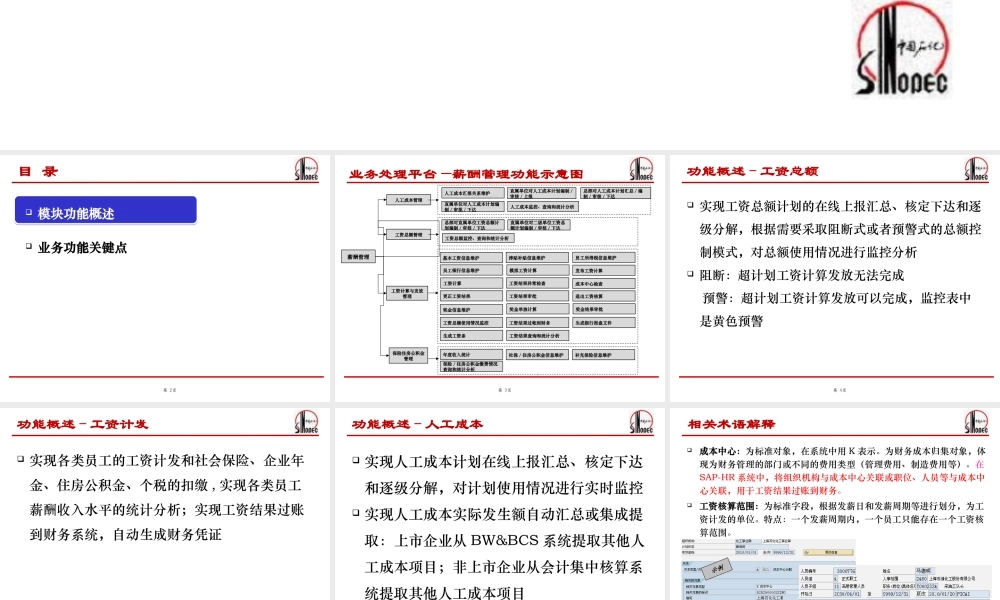This screenshot has height=600, width=1000.
Task: Click the 示例 stamp on the SAP screenshot
Action: [x=718, y=567]
